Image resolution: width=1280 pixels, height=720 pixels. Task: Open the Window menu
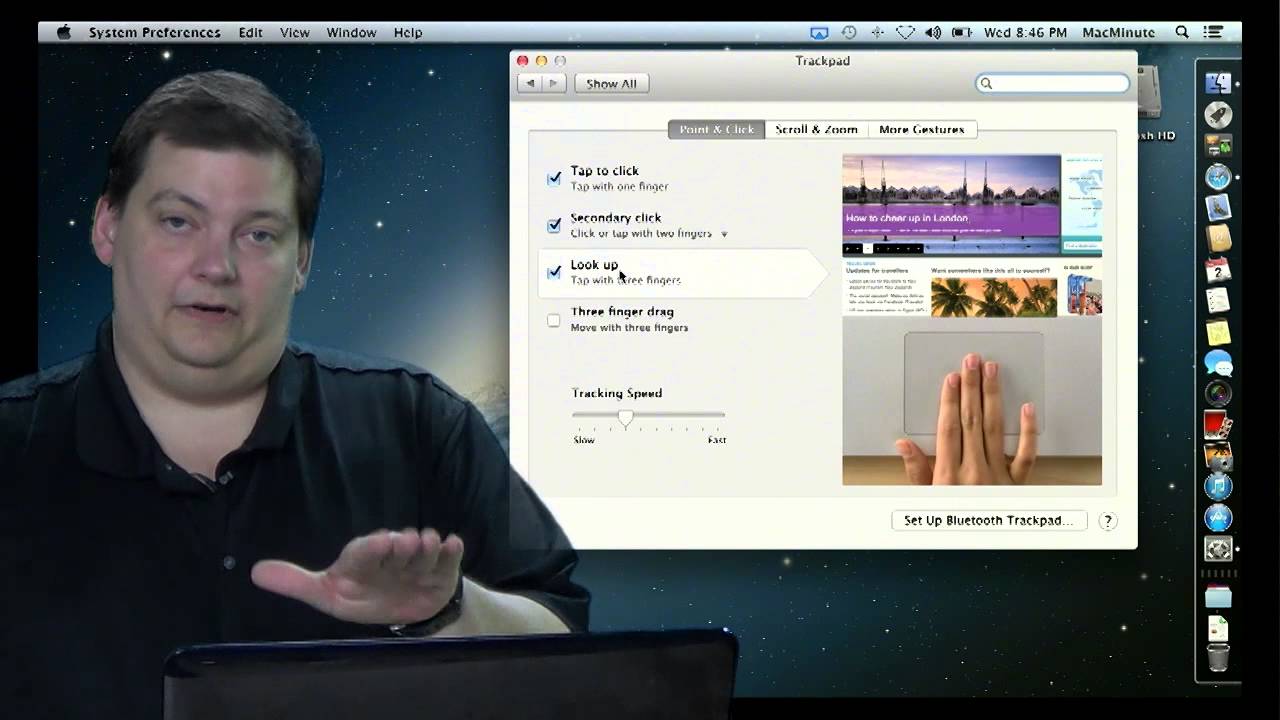tap(351, 32)
